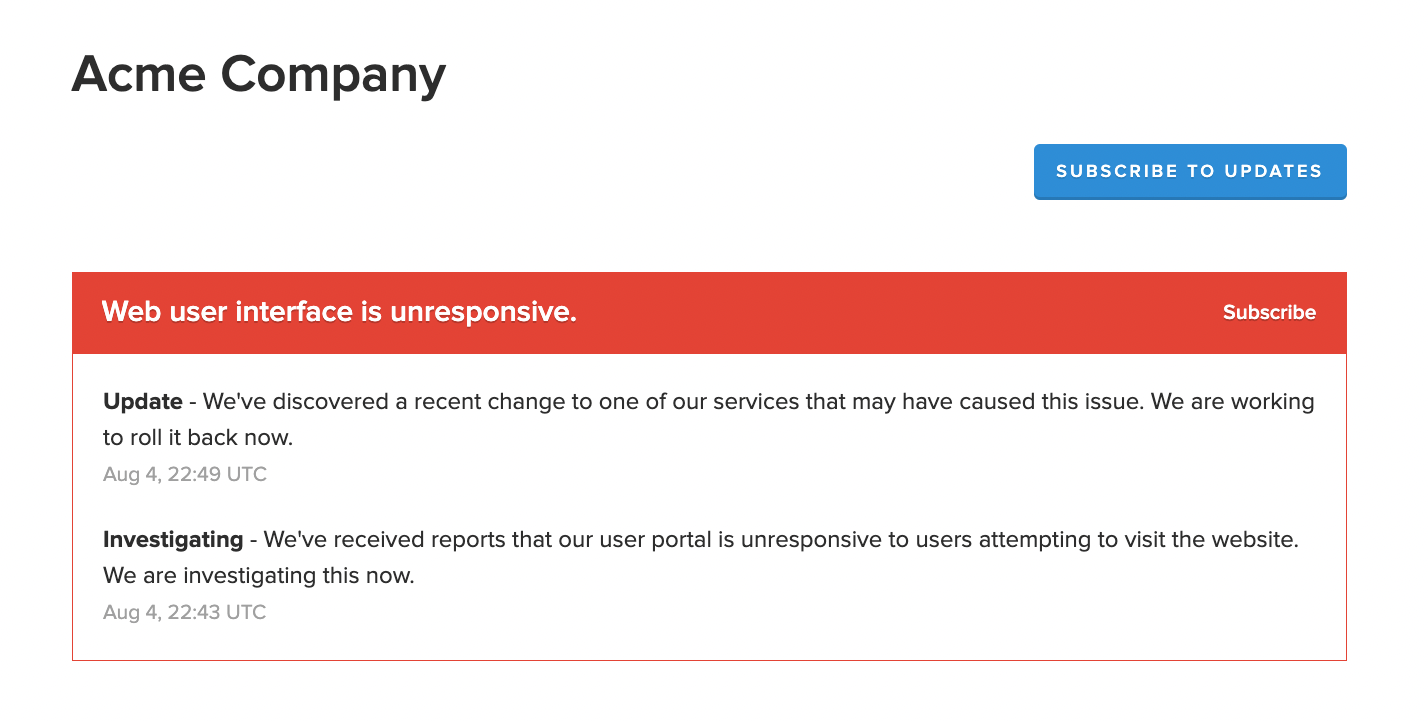Click the Subscribe to Updates button

(1189, 171)
